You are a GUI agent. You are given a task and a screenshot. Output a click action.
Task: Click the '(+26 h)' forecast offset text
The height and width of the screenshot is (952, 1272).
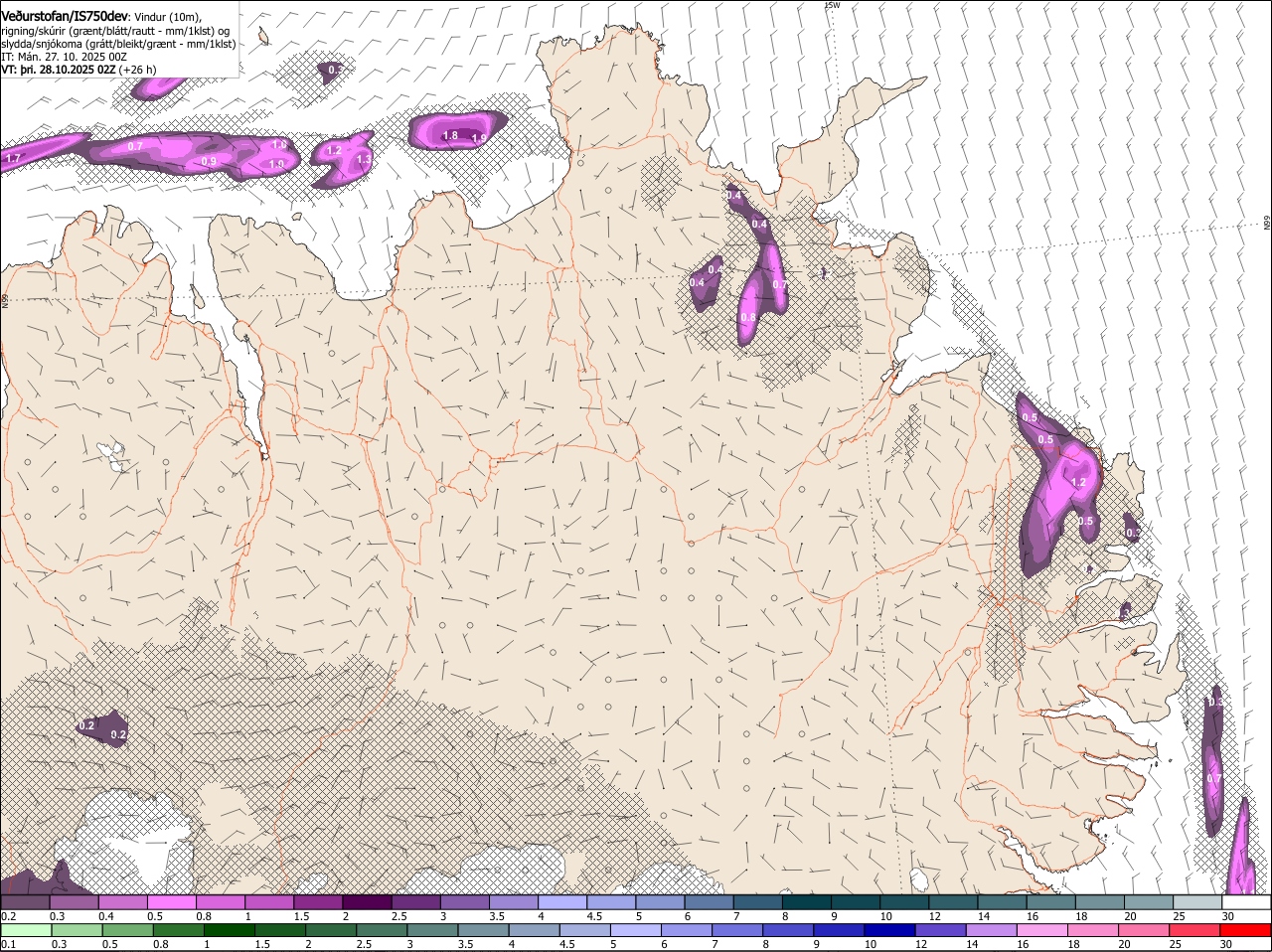pyautogui.click(x=137, y=70)
